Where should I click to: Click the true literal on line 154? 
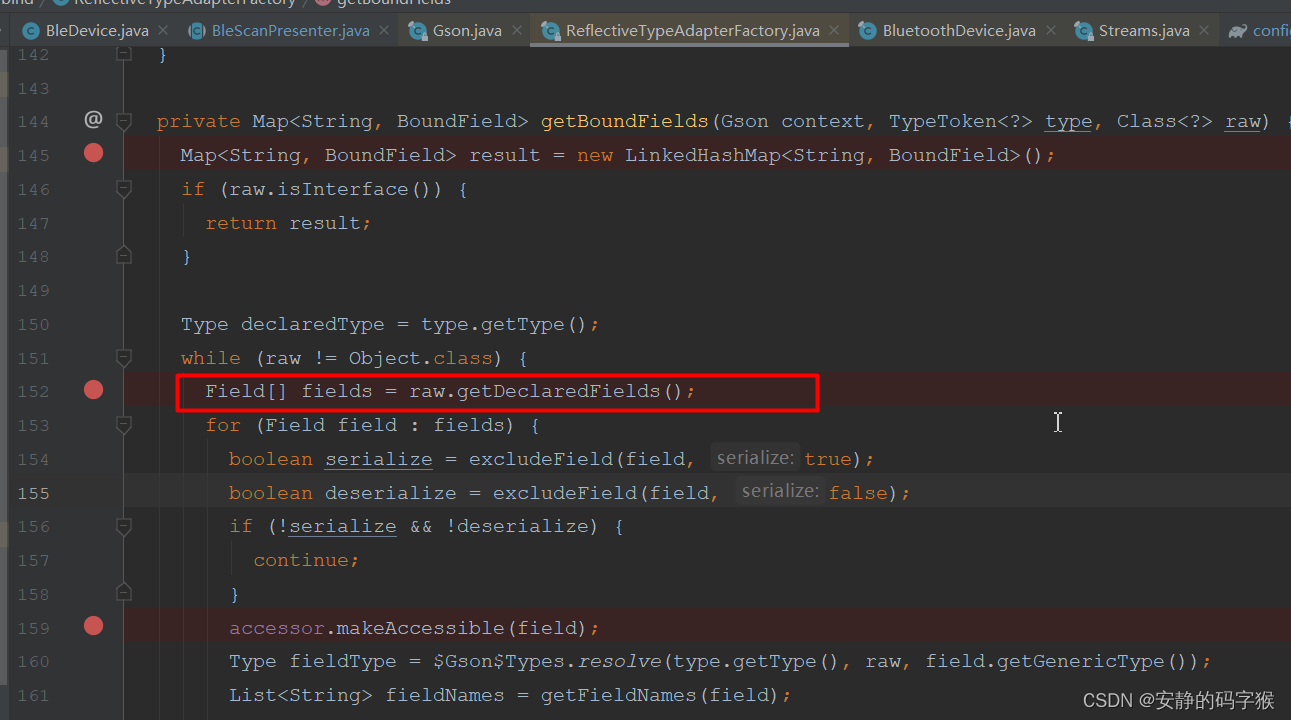[x=828, y=459]
